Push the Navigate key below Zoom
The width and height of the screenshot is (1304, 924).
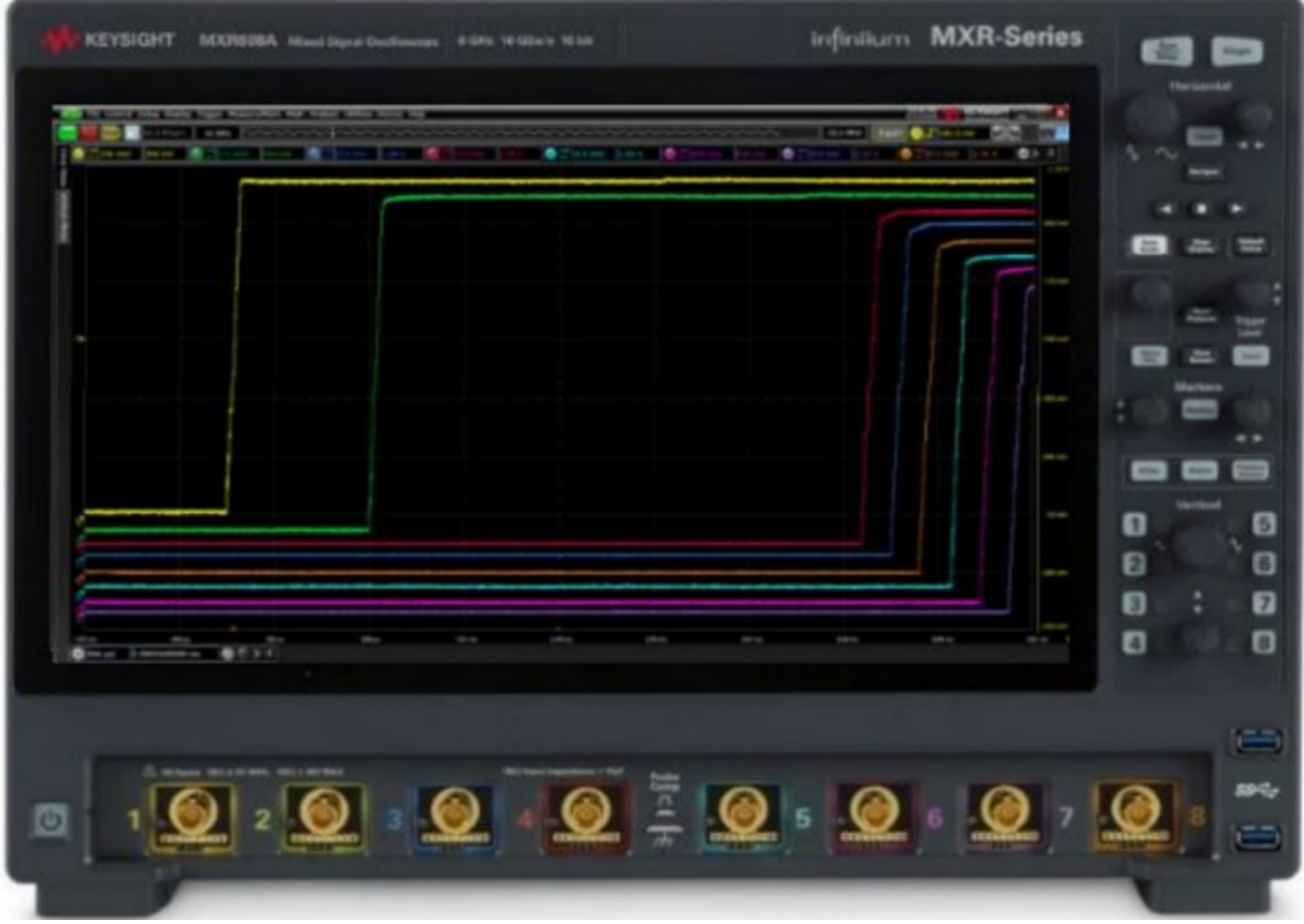1203,172
